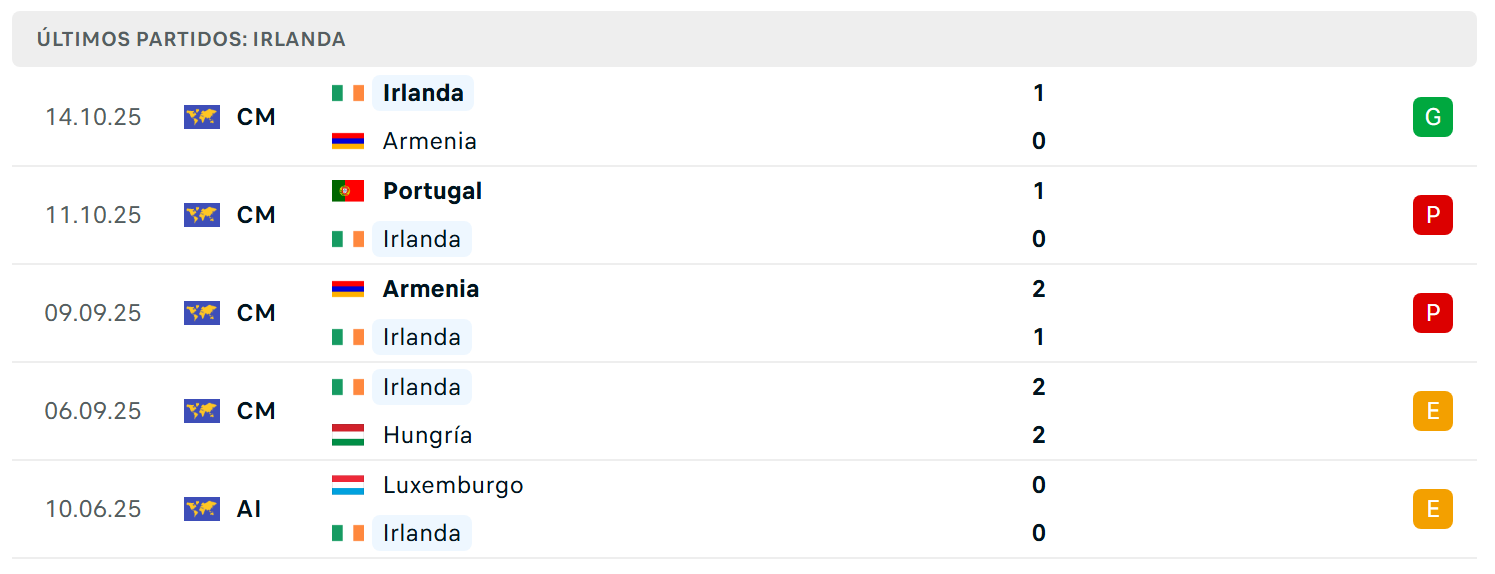Click the world map icon for 14.10.25 match
The image size is (1495, 574).
(202, 117)
